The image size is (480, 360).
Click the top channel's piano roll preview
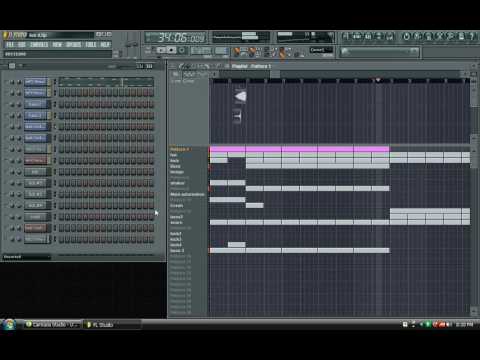(106, 82)
